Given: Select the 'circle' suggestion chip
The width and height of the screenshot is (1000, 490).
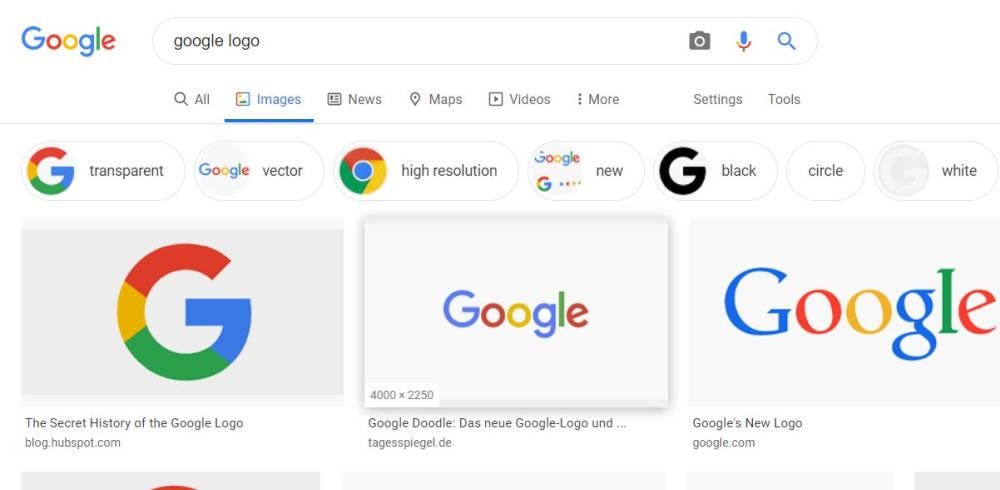Looking at the screenshot, I should coord(825,171).
